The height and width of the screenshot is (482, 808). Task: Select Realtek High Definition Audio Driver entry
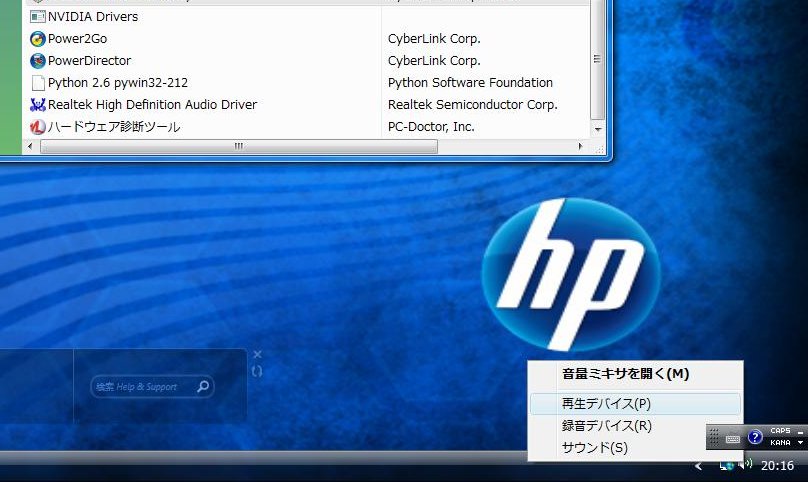(152, 105)
